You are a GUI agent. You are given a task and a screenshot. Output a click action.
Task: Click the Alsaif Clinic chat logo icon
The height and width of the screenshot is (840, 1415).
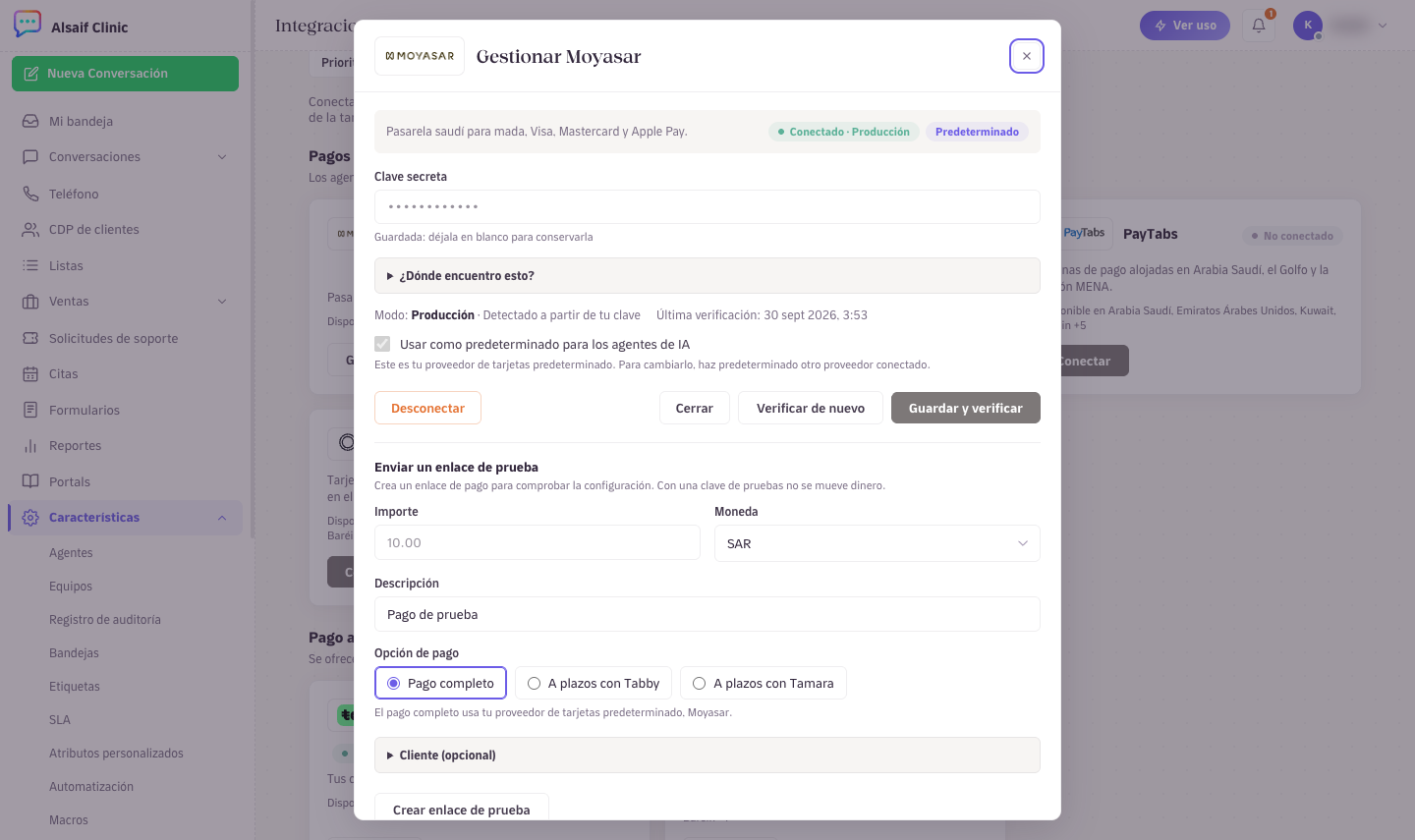coord(28,24)
